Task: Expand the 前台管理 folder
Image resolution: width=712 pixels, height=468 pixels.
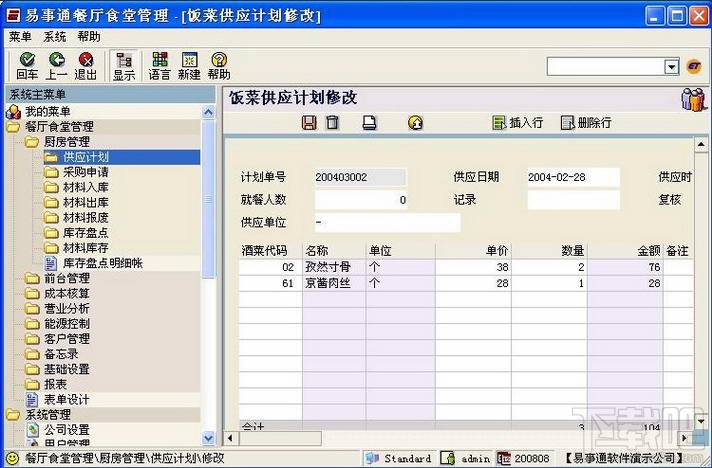Action: pos(67,278)
